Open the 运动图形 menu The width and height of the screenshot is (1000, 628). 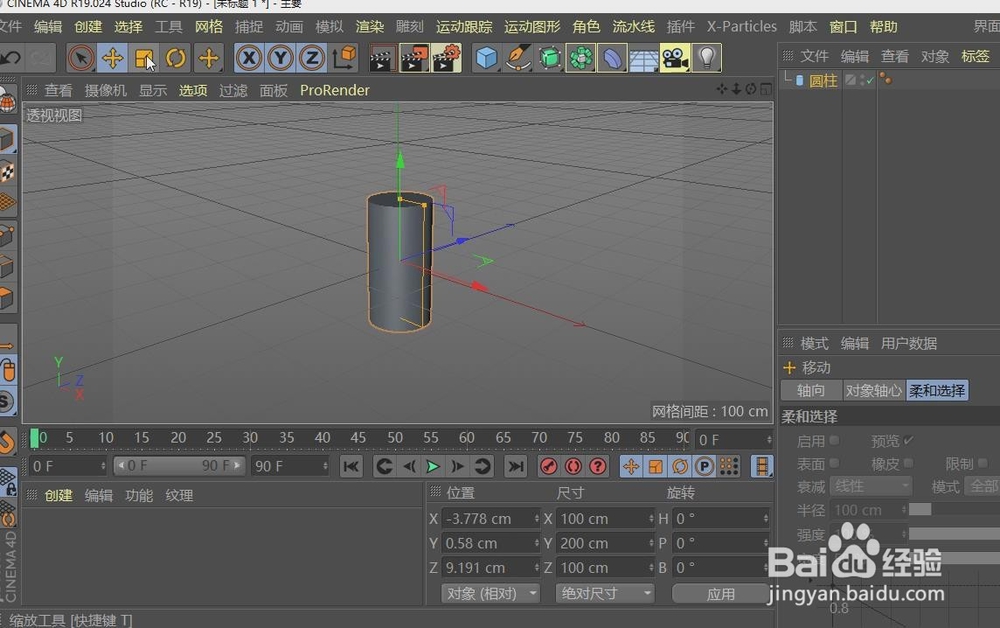pyautogui.click(x=532, y=27)
